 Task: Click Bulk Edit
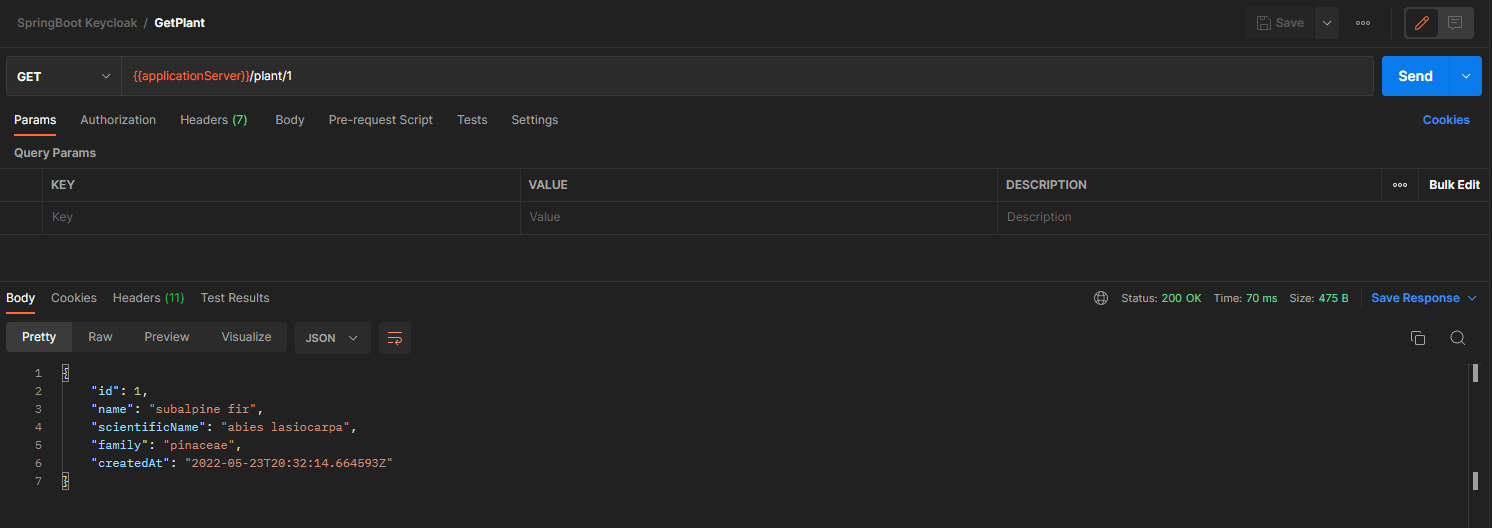[x=1454, y=185]
